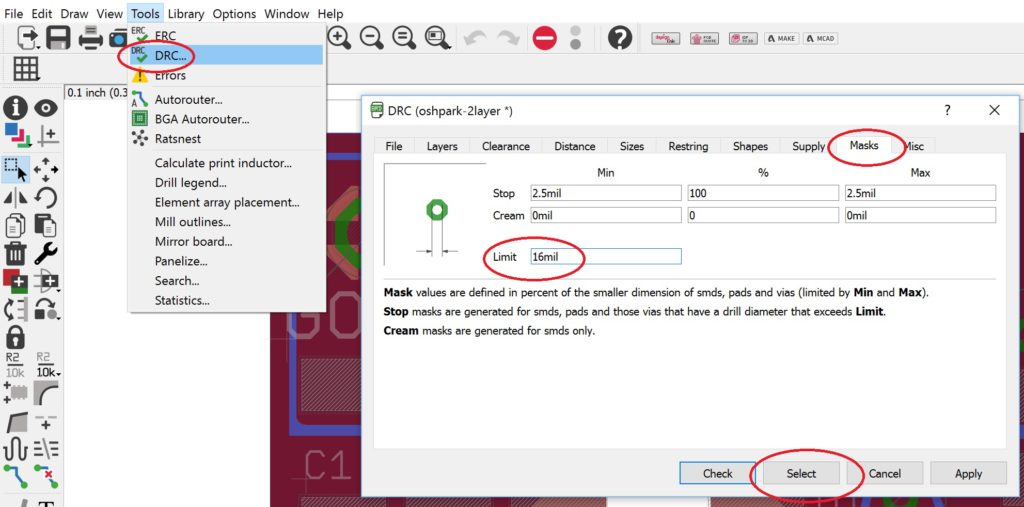Click the Zoom to fit icon

click(x=404, y=38)
